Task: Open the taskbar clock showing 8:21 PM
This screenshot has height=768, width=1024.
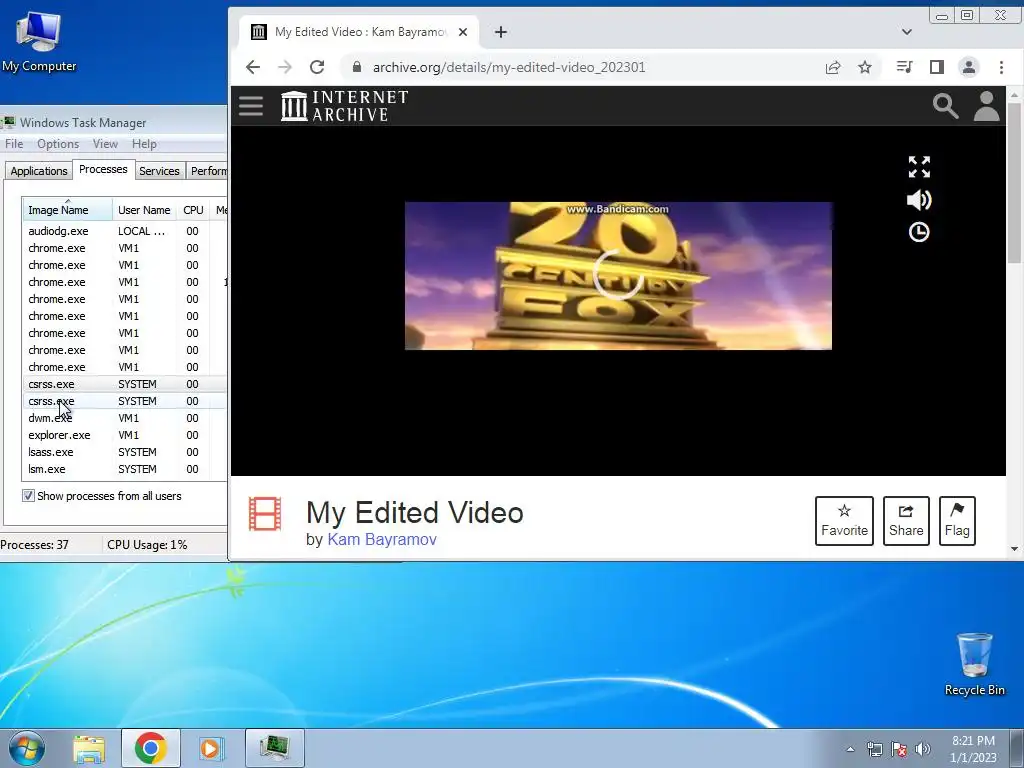Action: [973, 749]
